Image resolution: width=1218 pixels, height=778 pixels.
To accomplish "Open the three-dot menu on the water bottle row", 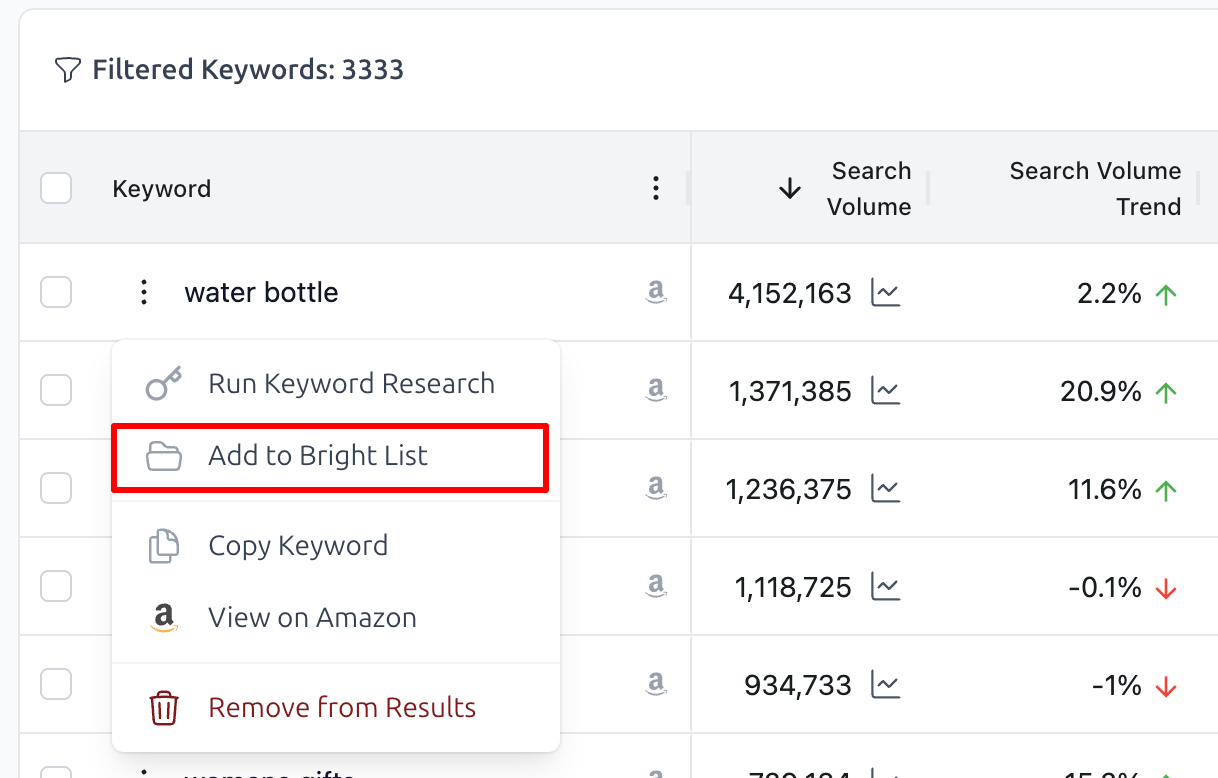I will click(143, 292).
